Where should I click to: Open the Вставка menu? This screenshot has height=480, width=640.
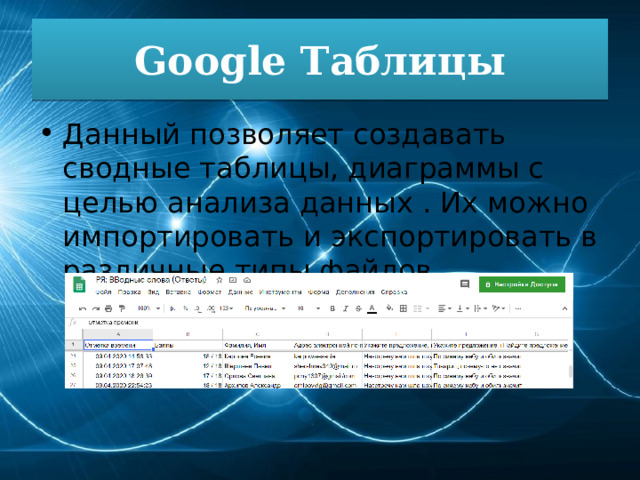pyautogui.click(x=178, y=292)
